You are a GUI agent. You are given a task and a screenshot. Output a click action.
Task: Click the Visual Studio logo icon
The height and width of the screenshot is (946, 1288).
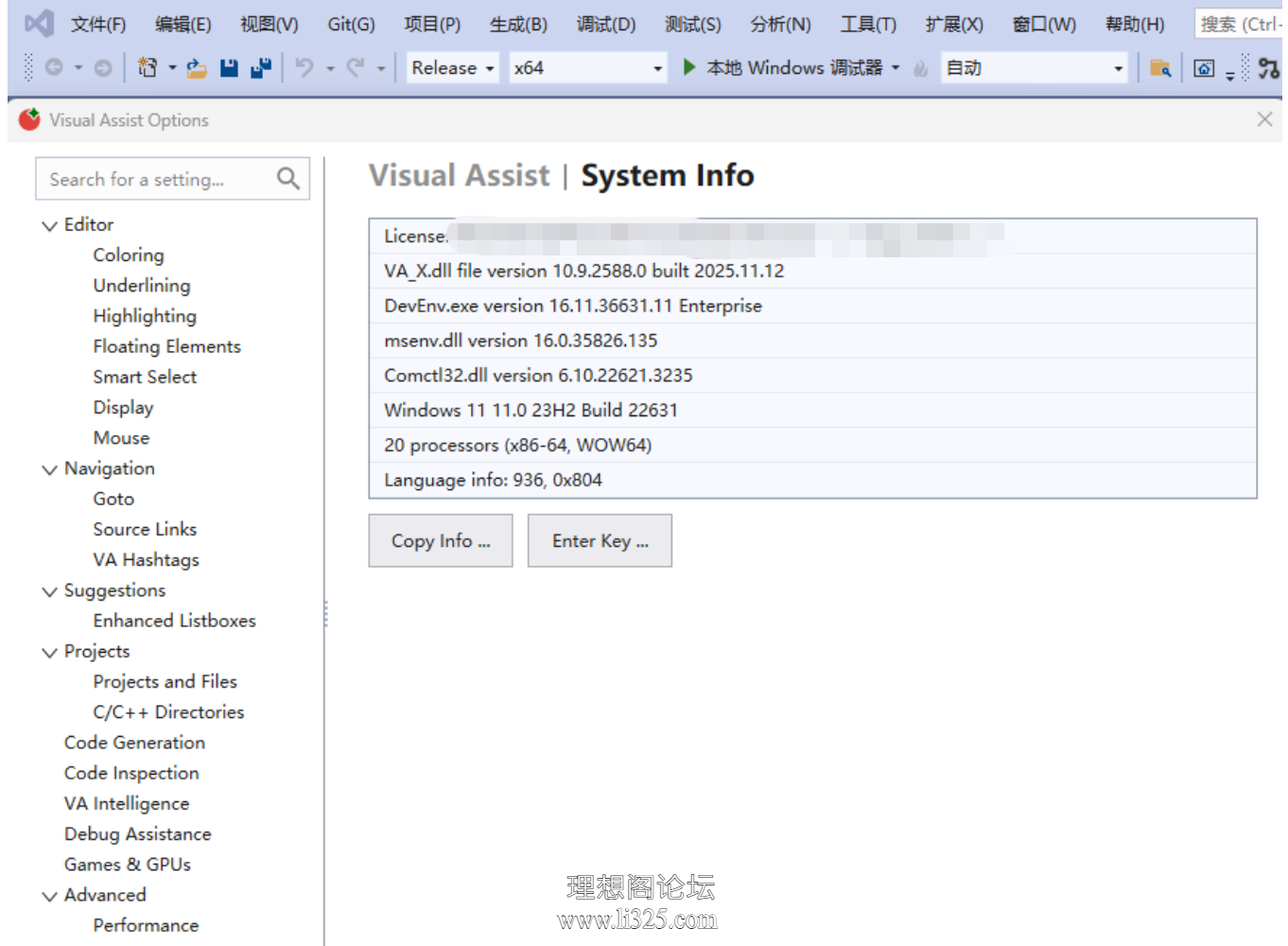point(39,24)
